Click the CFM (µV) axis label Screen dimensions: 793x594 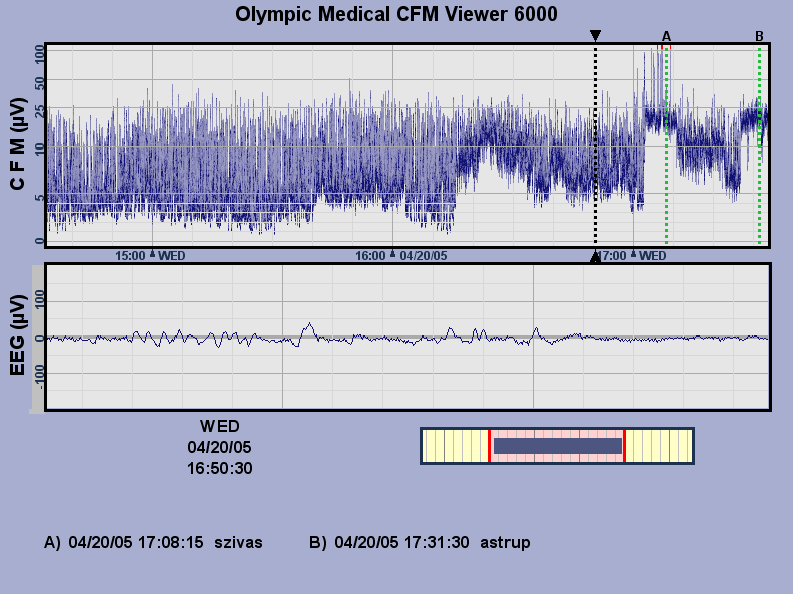pos(18,144)
